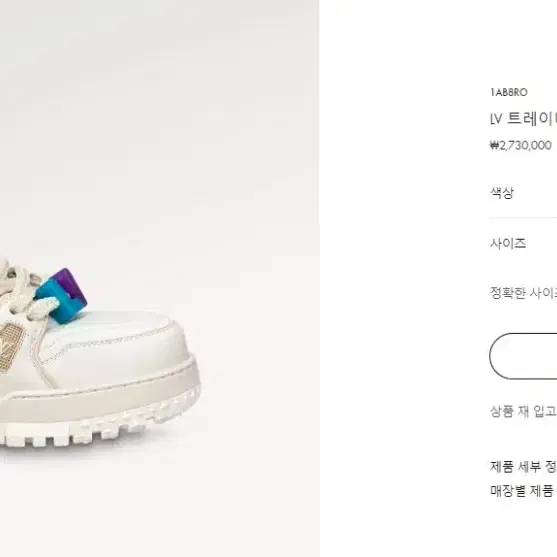
Task: Open the 정확한 사이즈 size guide link
Action: 523,293
